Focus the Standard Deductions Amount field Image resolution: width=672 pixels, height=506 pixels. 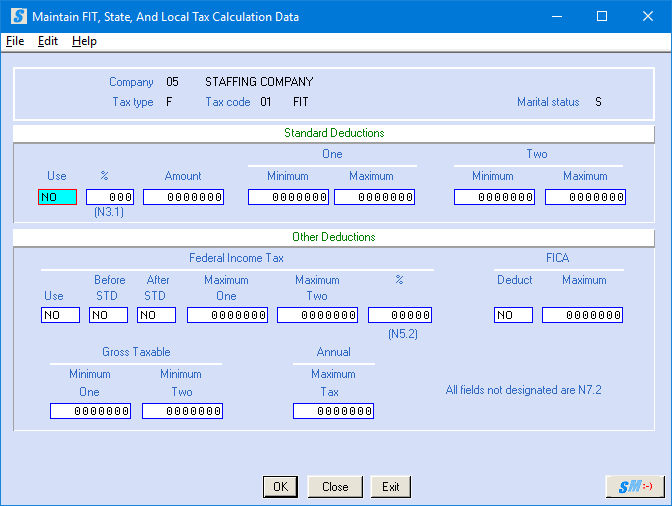coord(183,197)
